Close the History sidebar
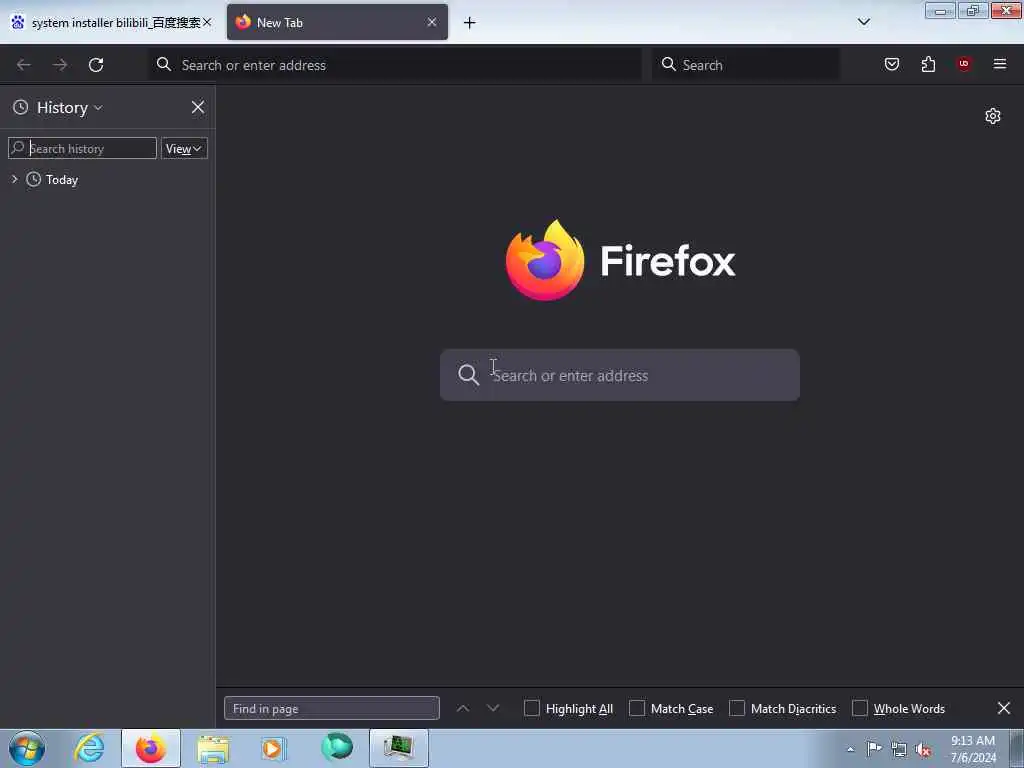The image size is (1024, 768). click(x=198, y=107)
